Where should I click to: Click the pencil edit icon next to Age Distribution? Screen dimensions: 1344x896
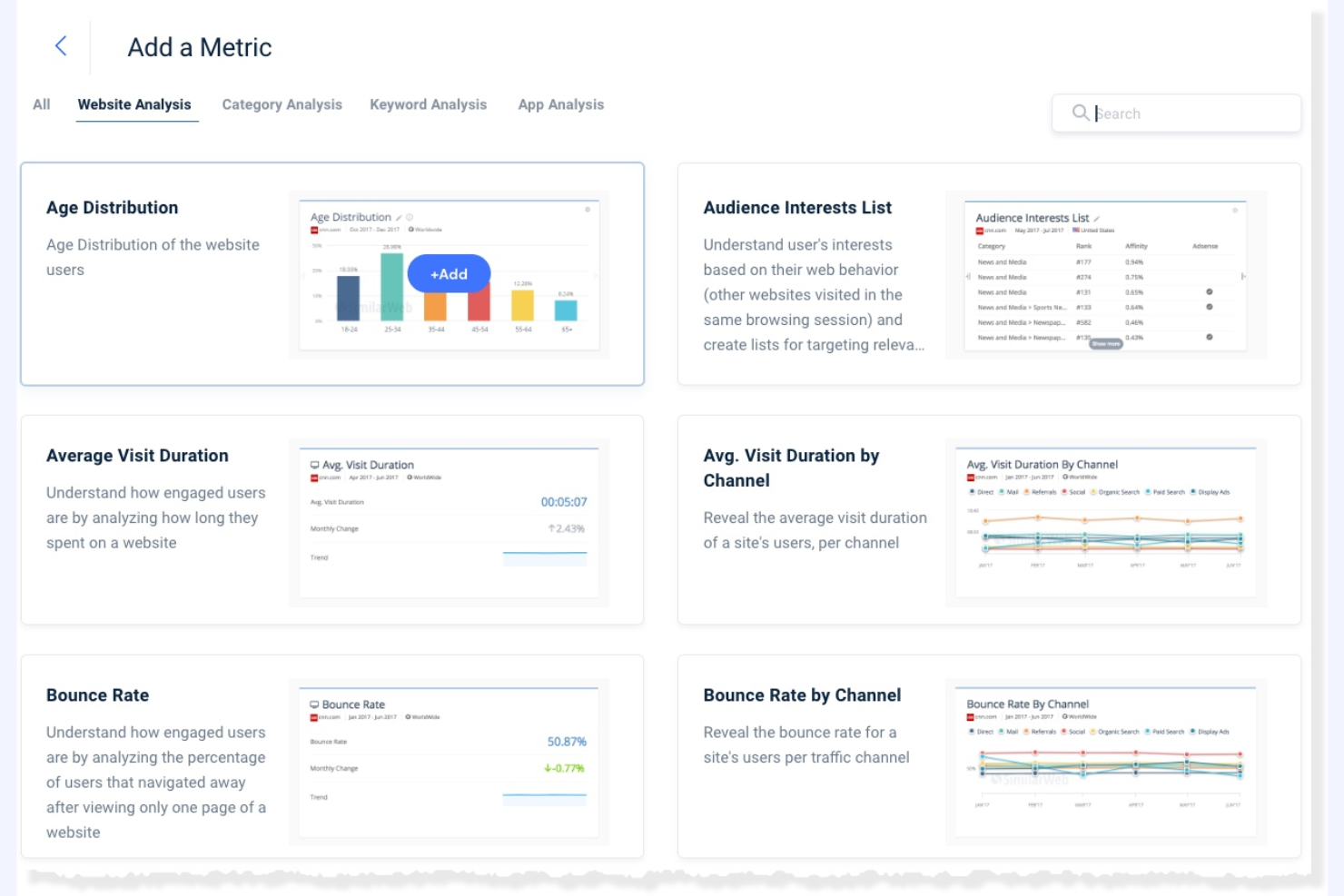coord(400,217)
